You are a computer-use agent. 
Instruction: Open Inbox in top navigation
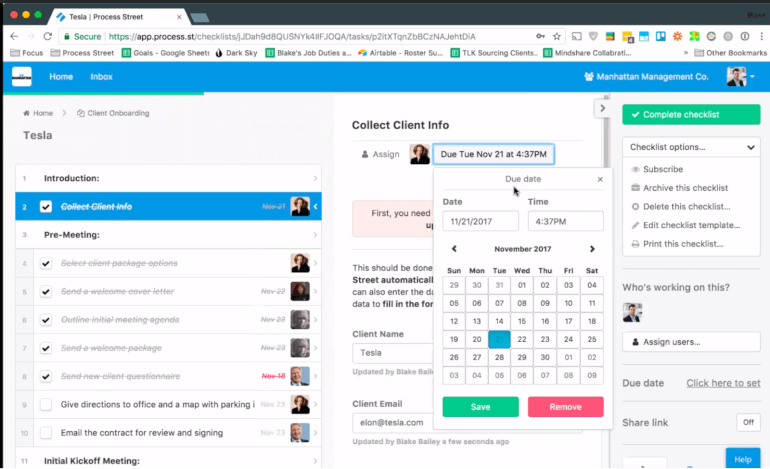pyautogui.click(x=101, y=77)
